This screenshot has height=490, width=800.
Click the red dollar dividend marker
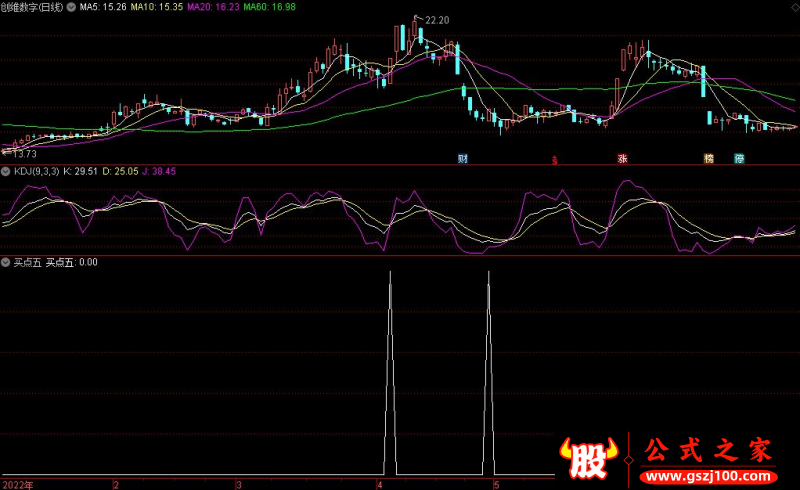pos(554,158)
